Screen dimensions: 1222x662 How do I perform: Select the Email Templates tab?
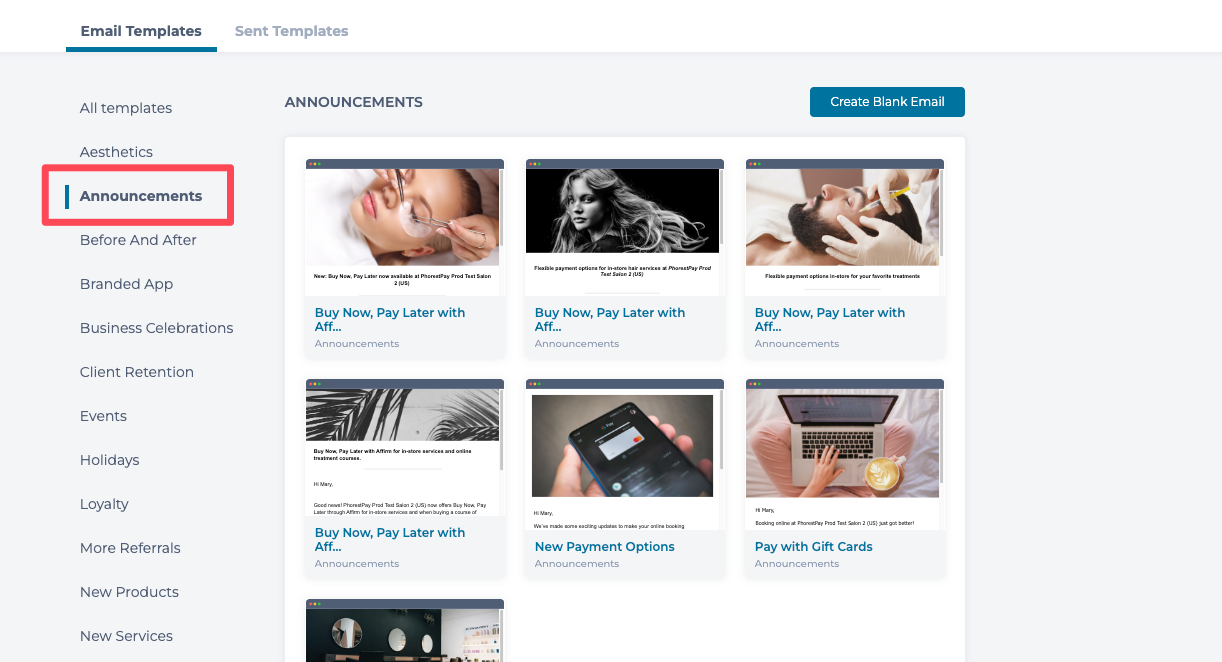(x=141, y=31)
